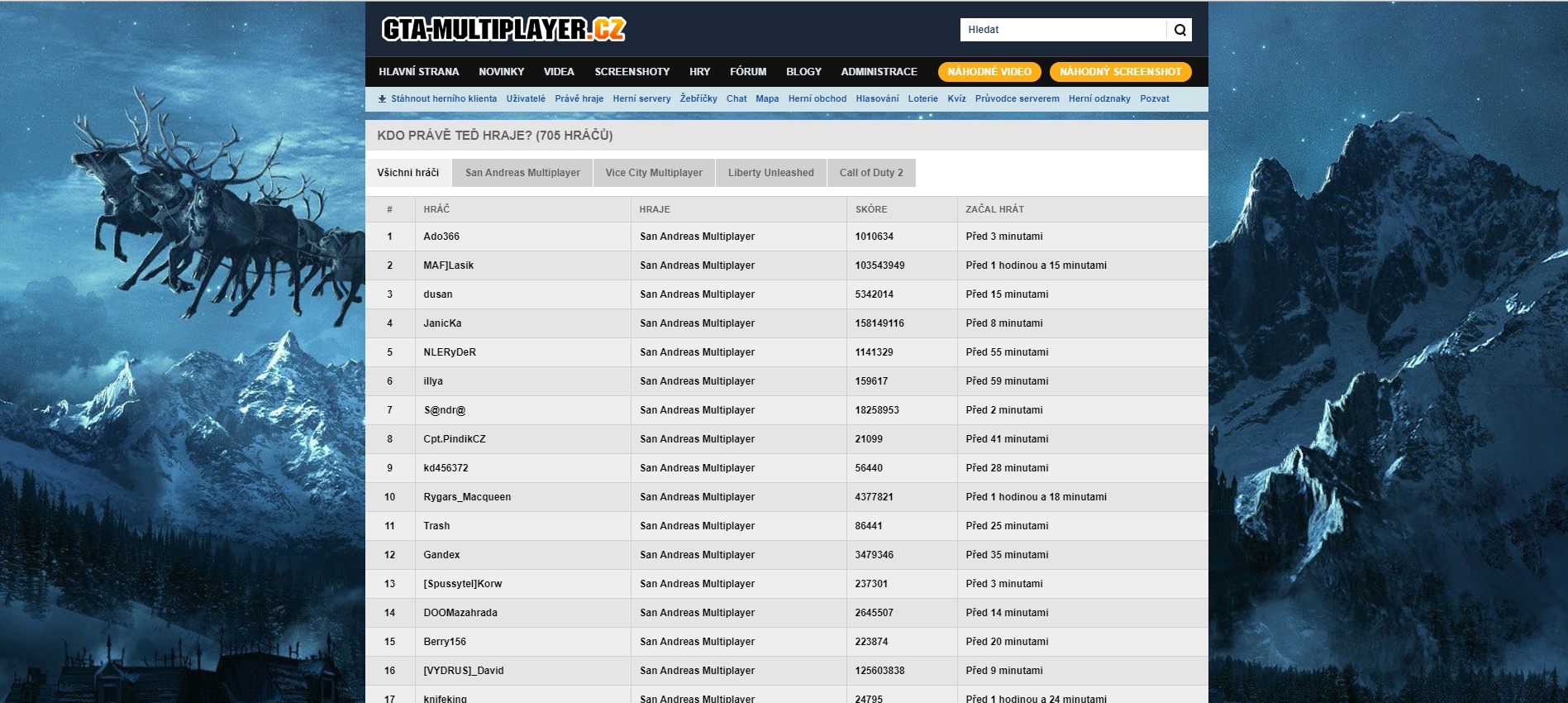Open HLAVNÍ STRANA menu item
The width and height of the screenshot is (1568, 703).
click(419, 72)
